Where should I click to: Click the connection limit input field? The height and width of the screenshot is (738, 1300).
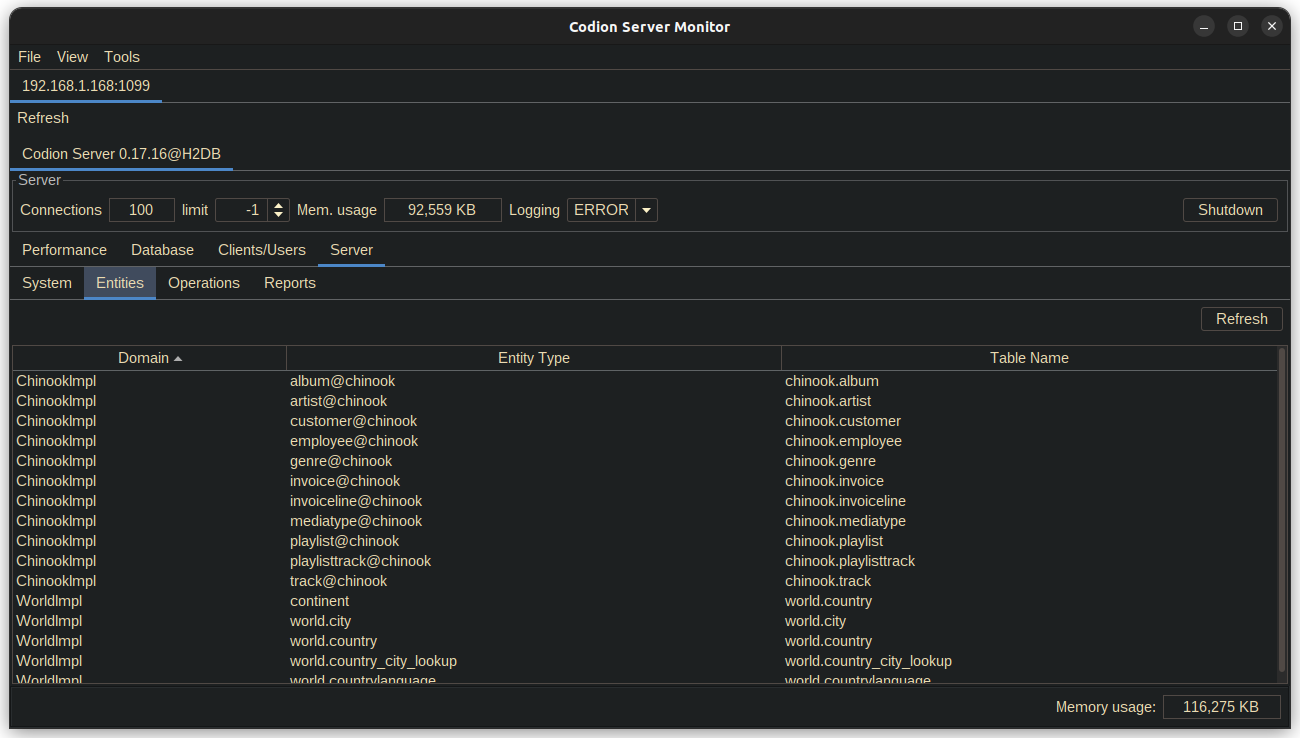(241, 210)
